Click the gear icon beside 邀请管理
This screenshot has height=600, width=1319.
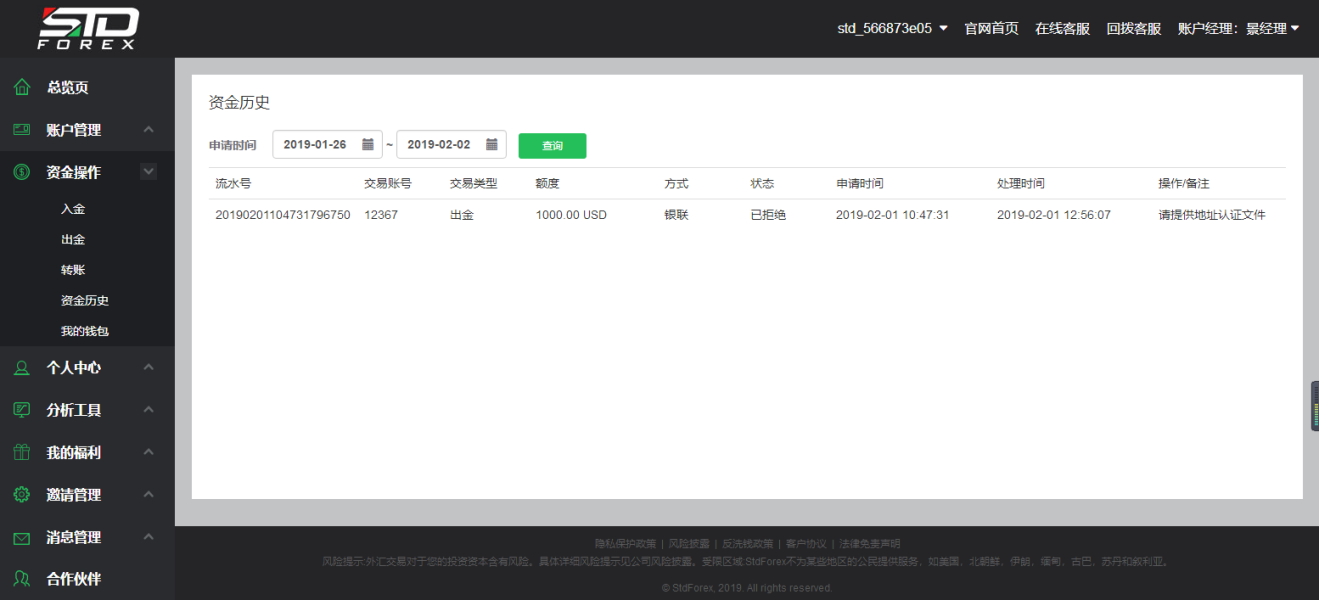(x=21, y=495)
